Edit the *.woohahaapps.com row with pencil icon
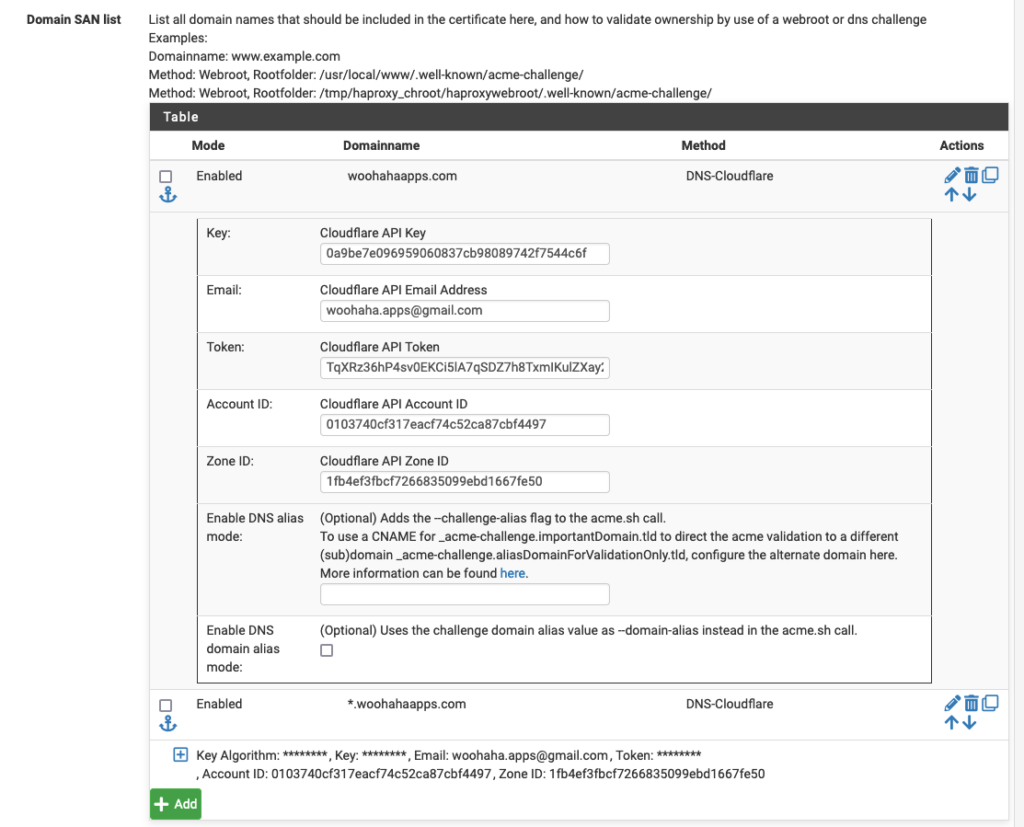The image size is (1024, 827). pos(952,703)
